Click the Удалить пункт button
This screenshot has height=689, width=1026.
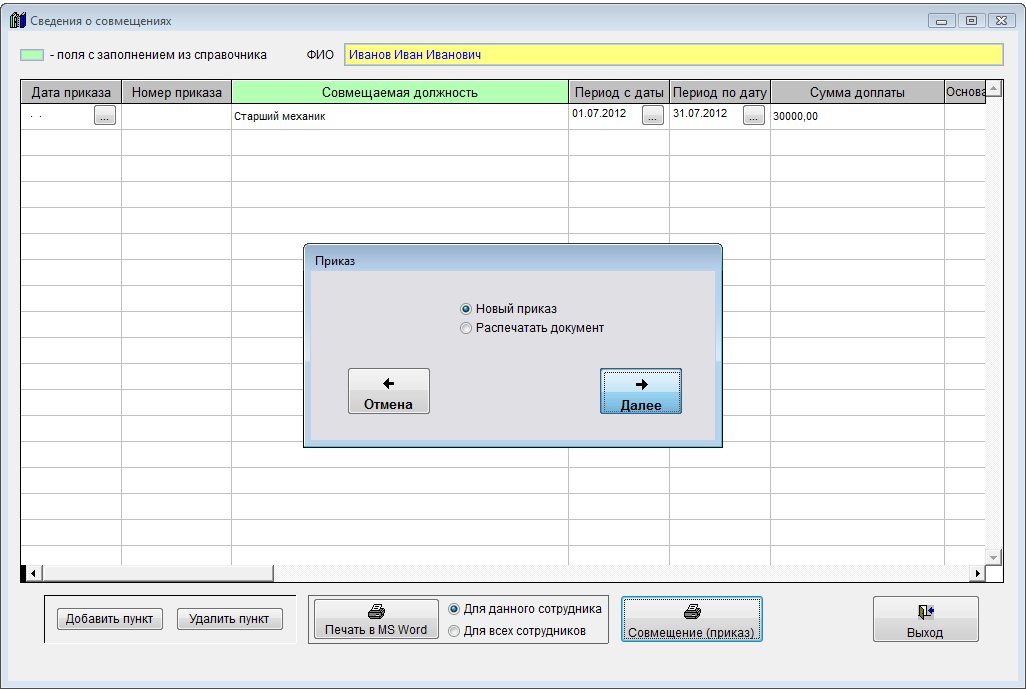pos(230,619)
